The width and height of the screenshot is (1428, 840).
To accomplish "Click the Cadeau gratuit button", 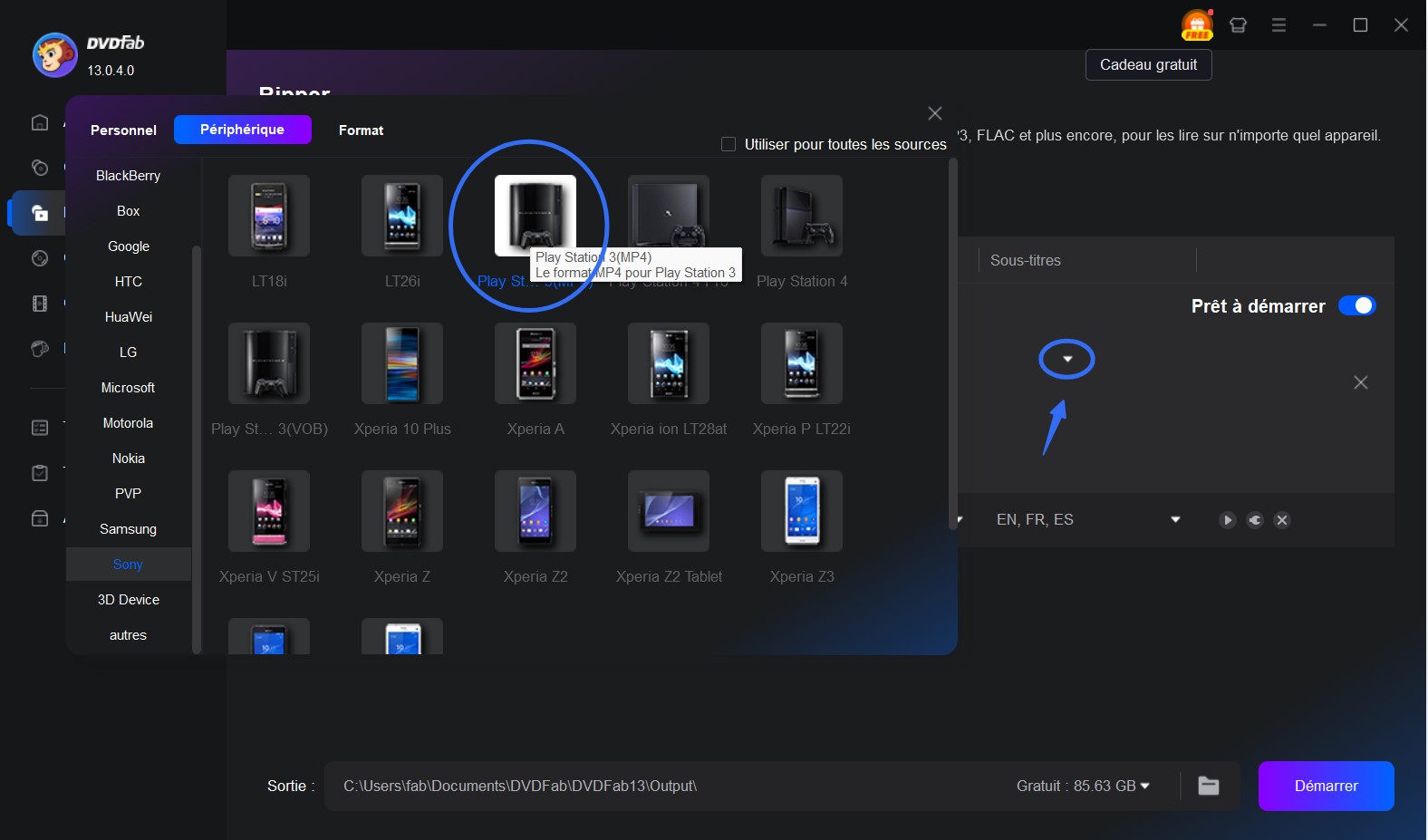I will point(1148,65).
